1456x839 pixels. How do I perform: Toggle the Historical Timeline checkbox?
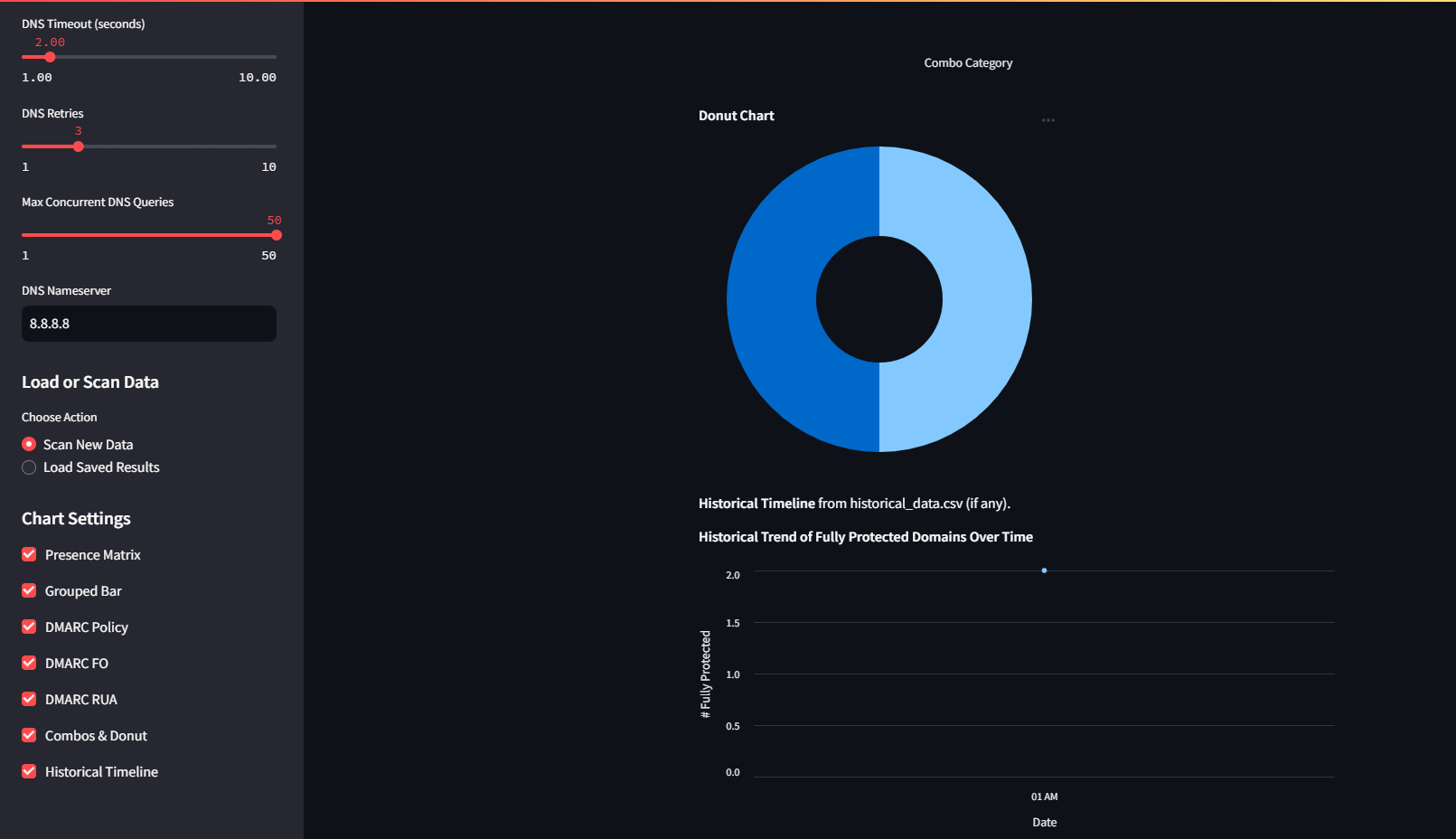pyautogui.click(x=29, y=772)
